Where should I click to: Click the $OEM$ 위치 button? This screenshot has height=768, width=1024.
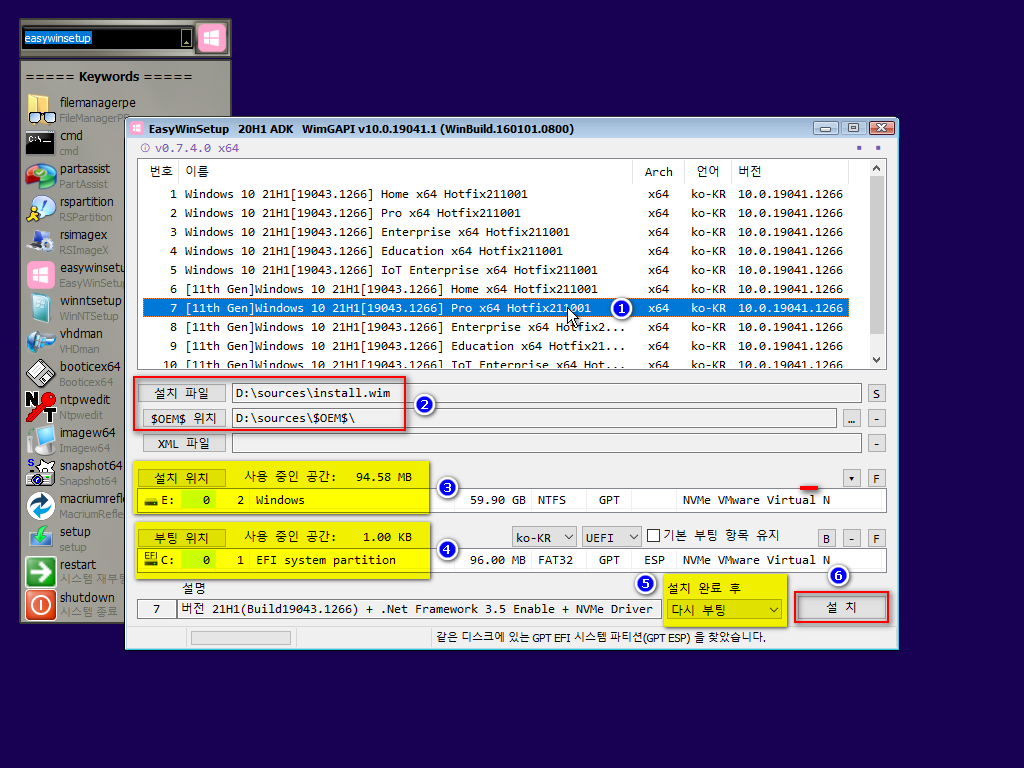pos(183,418)
